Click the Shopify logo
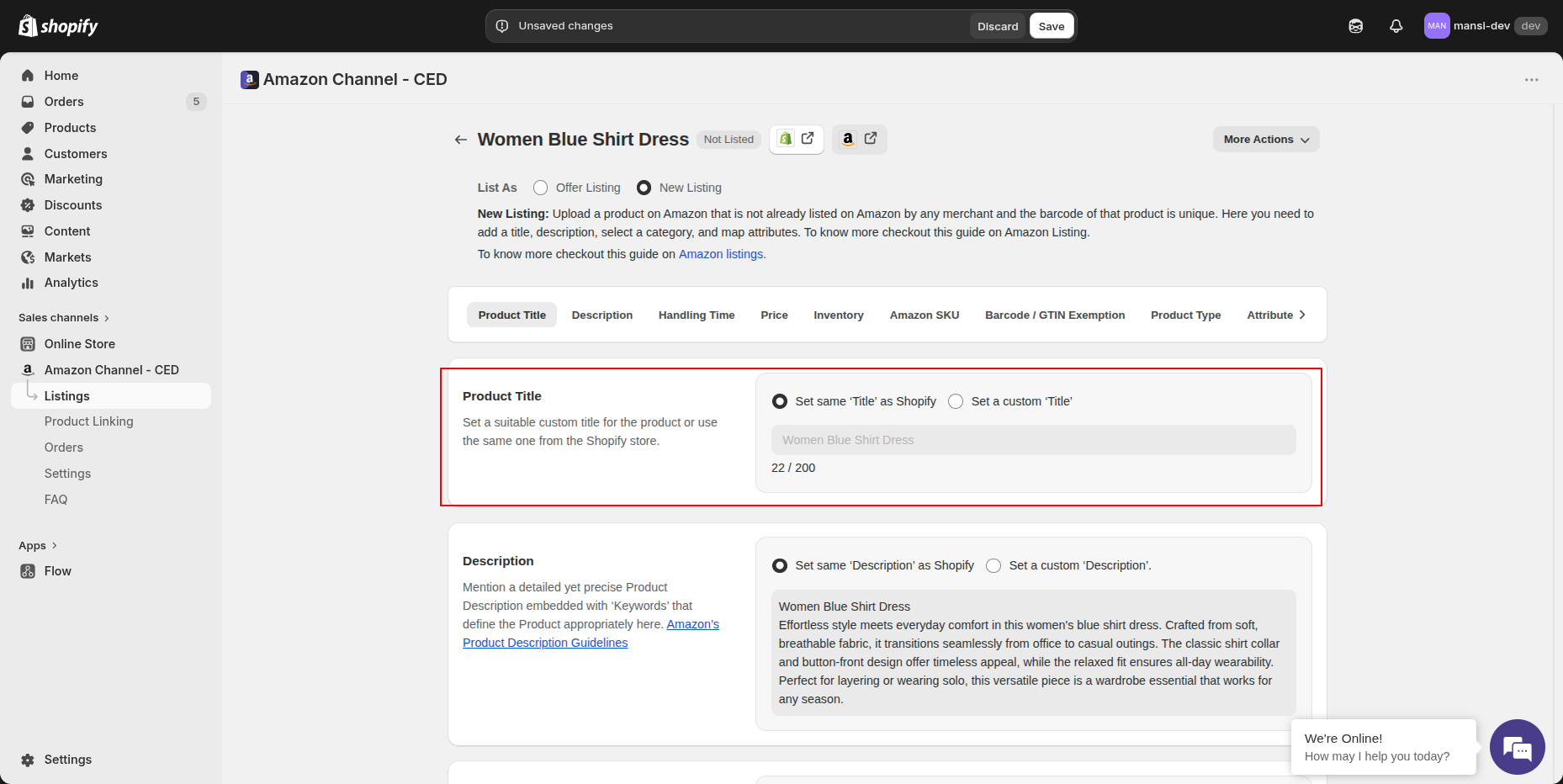Viewport: 1563px width, 784px height. pos(58,26)
